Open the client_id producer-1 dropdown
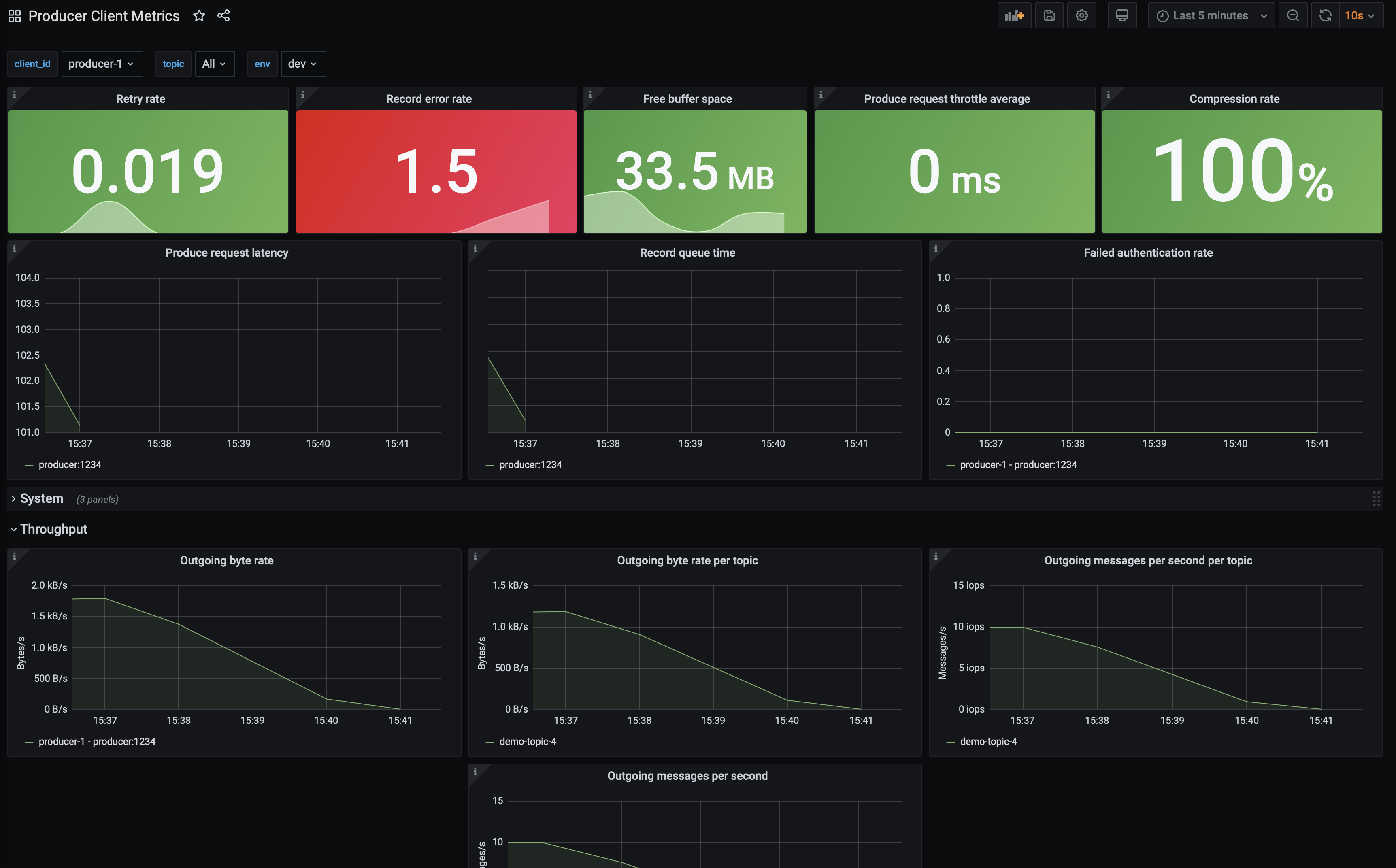This screenshot has width=1396, height=868. 102,64
